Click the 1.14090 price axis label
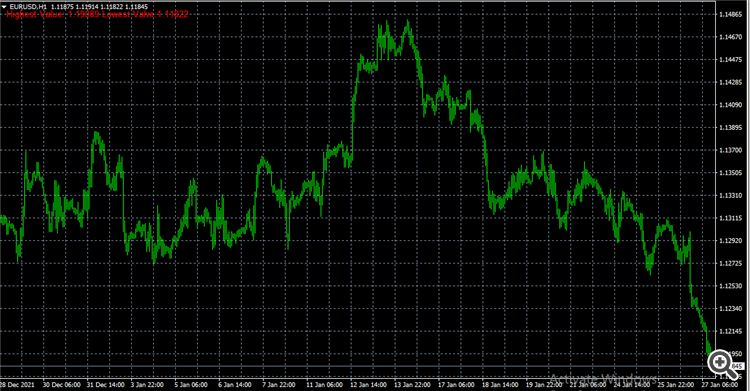This screenshot has width=750, height=391. pyautogui.click(x=731, y=105)
